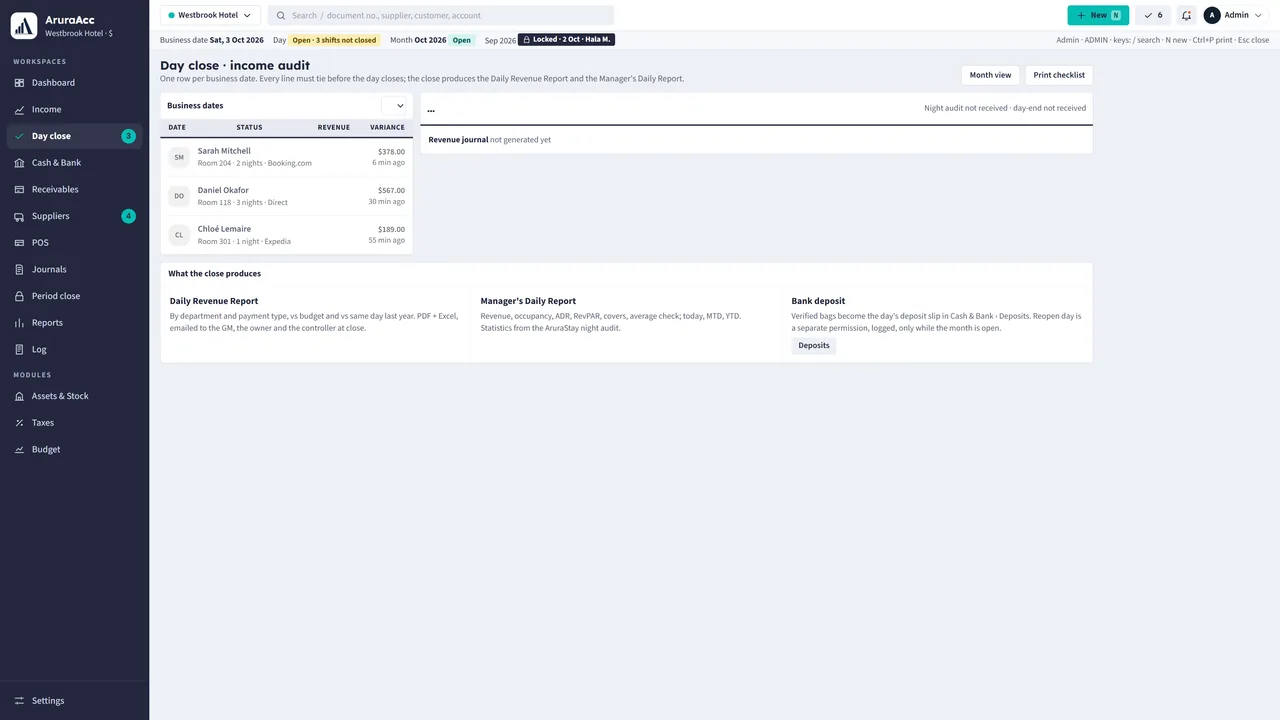Click the 'Open · 3 shifts not closed' badge
Viewport: 1280px width, 720px height.
(x=335, y=40)
